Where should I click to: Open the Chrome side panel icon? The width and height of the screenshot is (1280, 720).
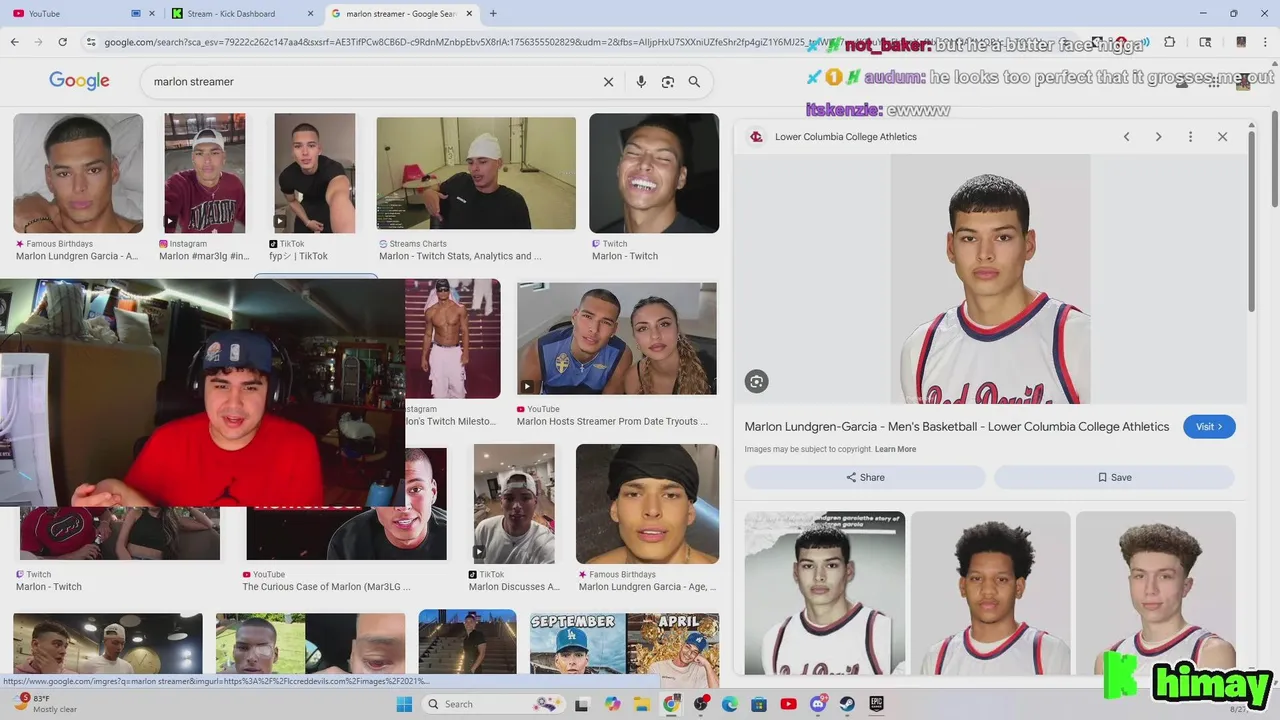tap(1205, 42)
